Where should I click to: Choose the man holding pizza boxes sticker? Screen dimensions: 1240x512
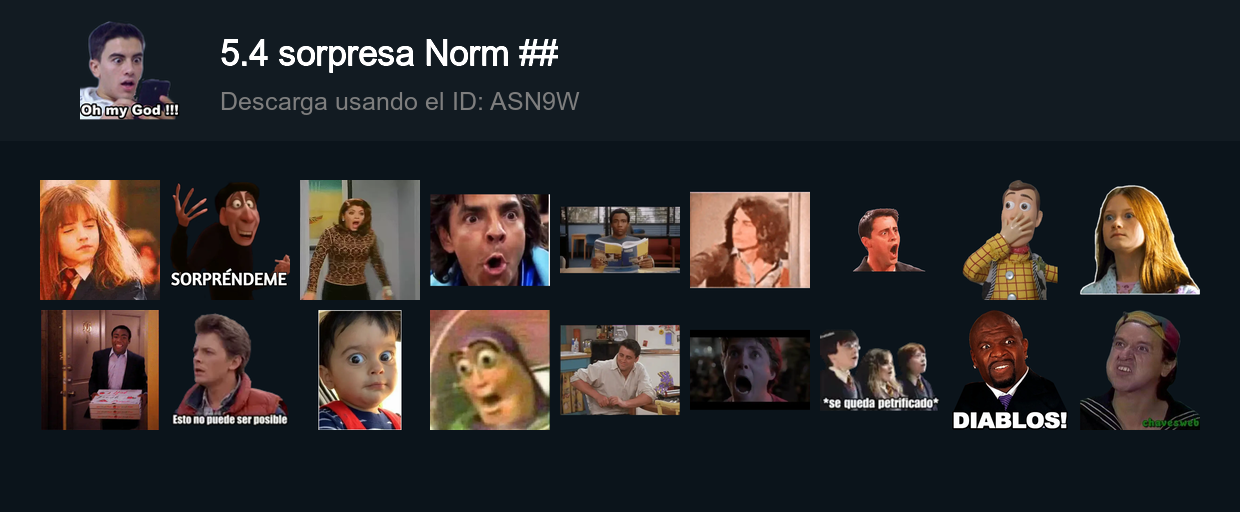pos(100,370)
